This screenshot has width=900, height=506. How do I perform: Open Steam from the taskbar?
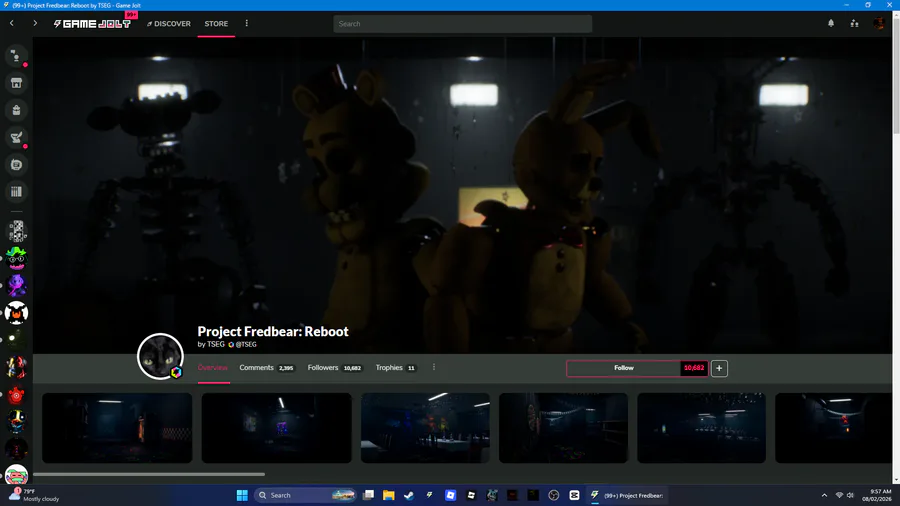(409, 495)
